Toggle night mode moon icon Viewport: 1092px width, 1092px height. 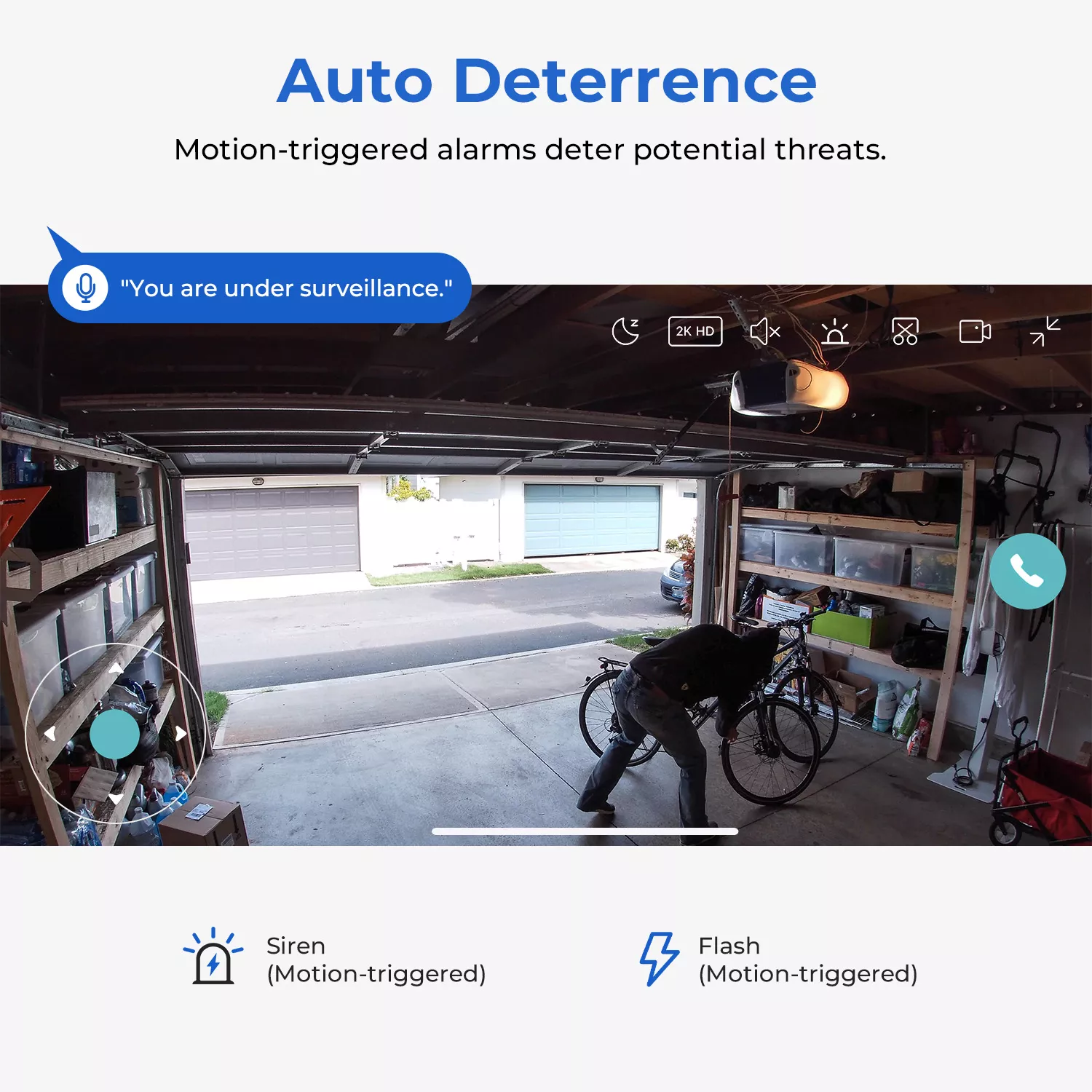click(625, 332)
